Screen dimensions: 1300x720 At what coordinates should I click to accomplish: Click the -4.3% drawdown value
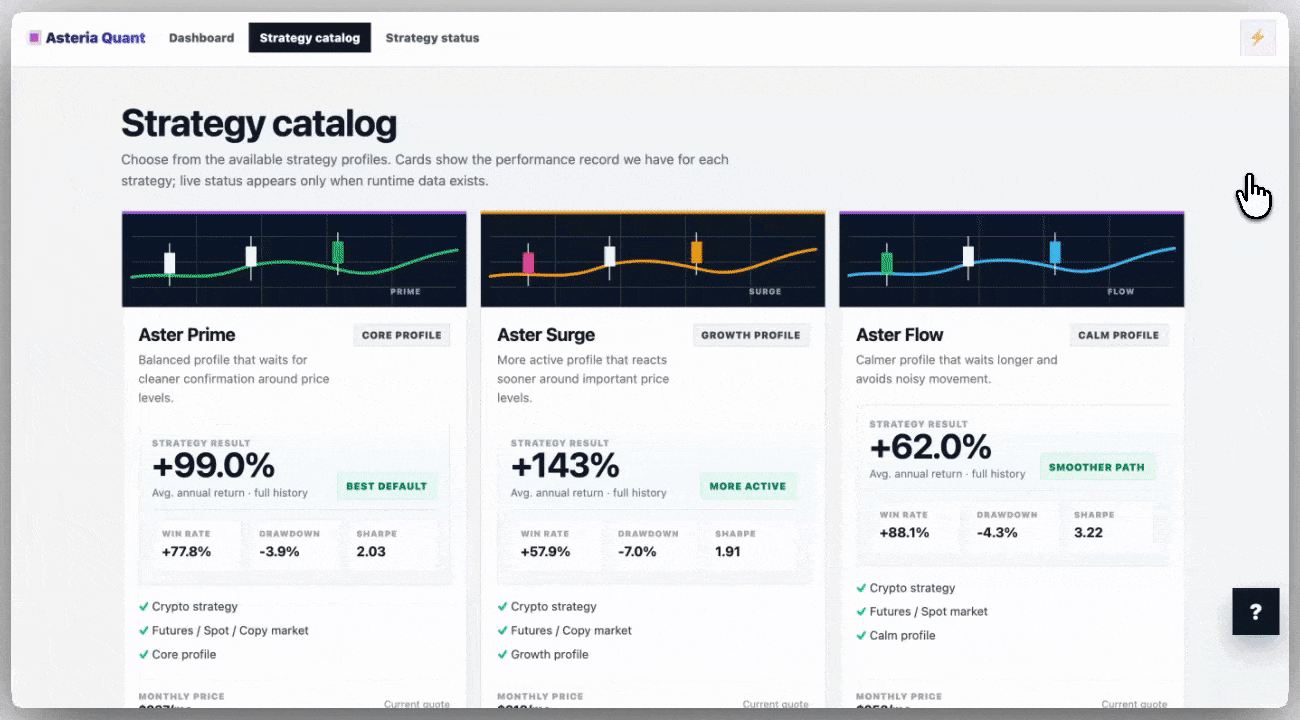coord(999,532)
